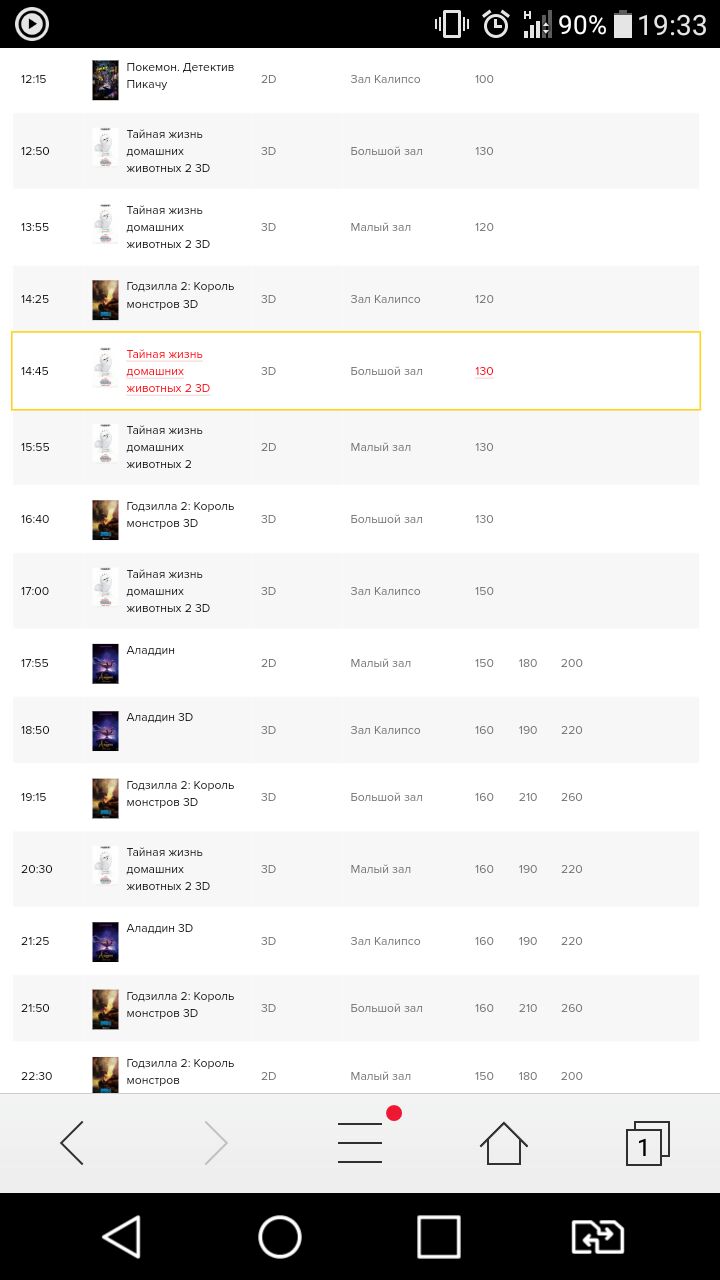Tap the Android back navigation triangle
The image size is (720, 1280).
[x=122, y=1237]
